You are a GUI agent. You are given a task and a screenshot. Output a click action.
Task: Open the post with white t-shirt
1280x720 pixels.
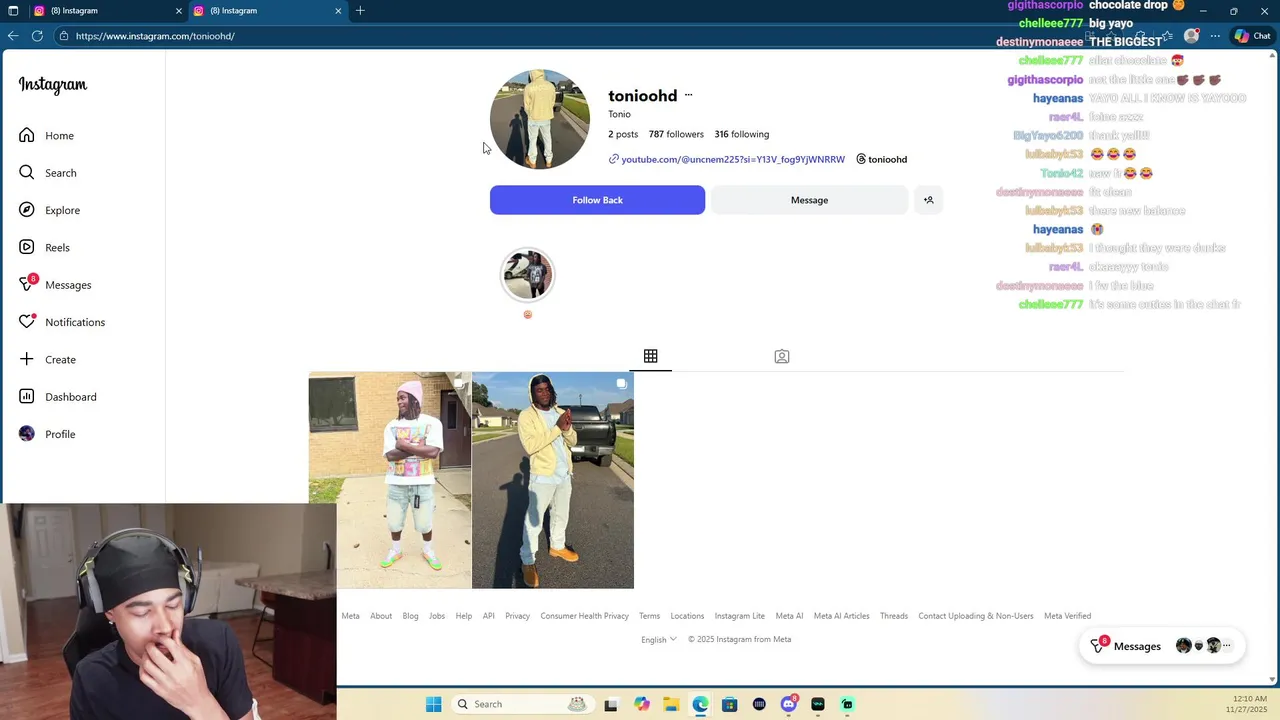pyautogui.click(x=390, y=480)
